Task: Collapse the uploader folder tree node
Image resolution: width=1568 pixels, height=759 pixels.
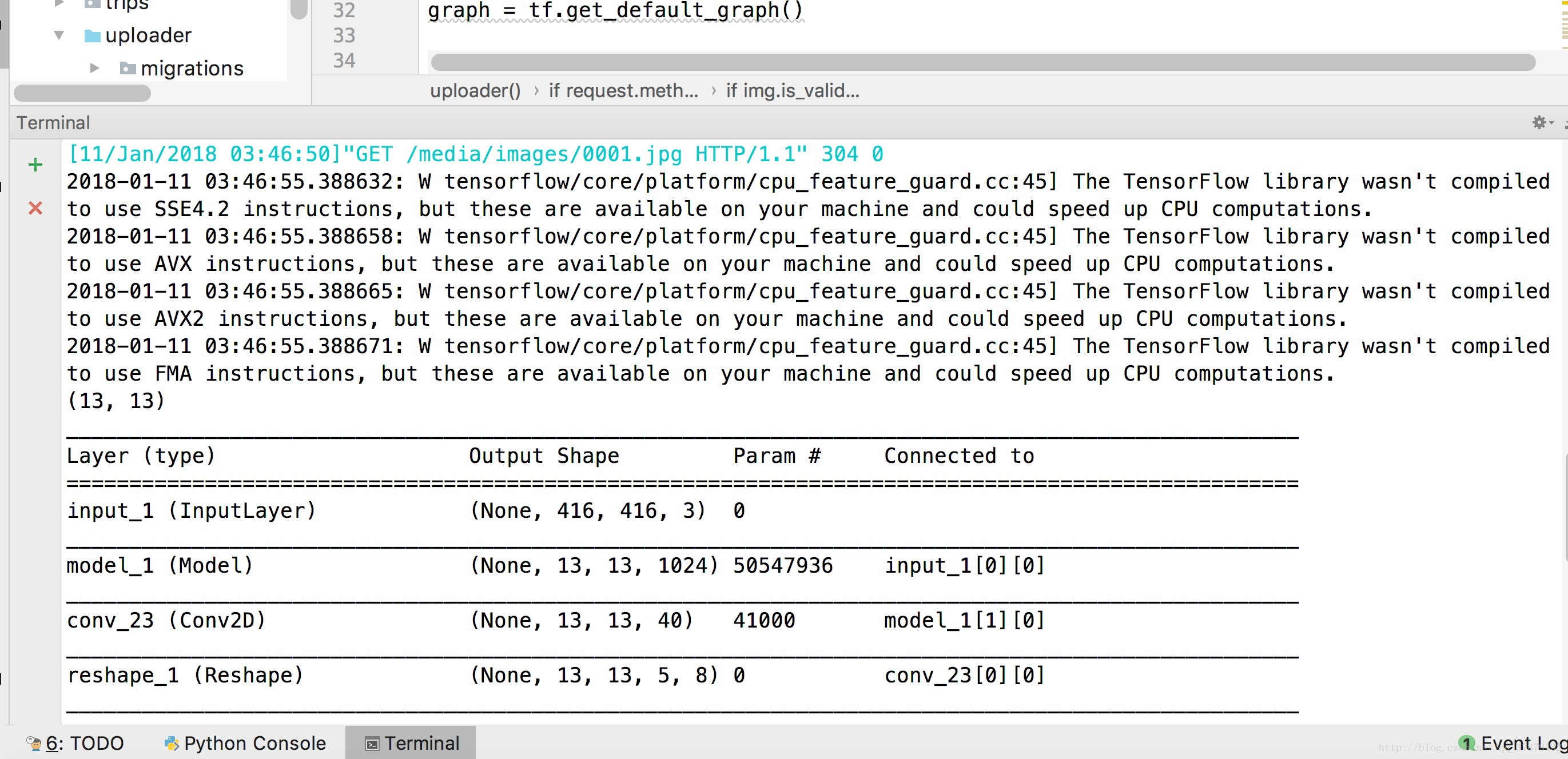Action: [59, 35]
